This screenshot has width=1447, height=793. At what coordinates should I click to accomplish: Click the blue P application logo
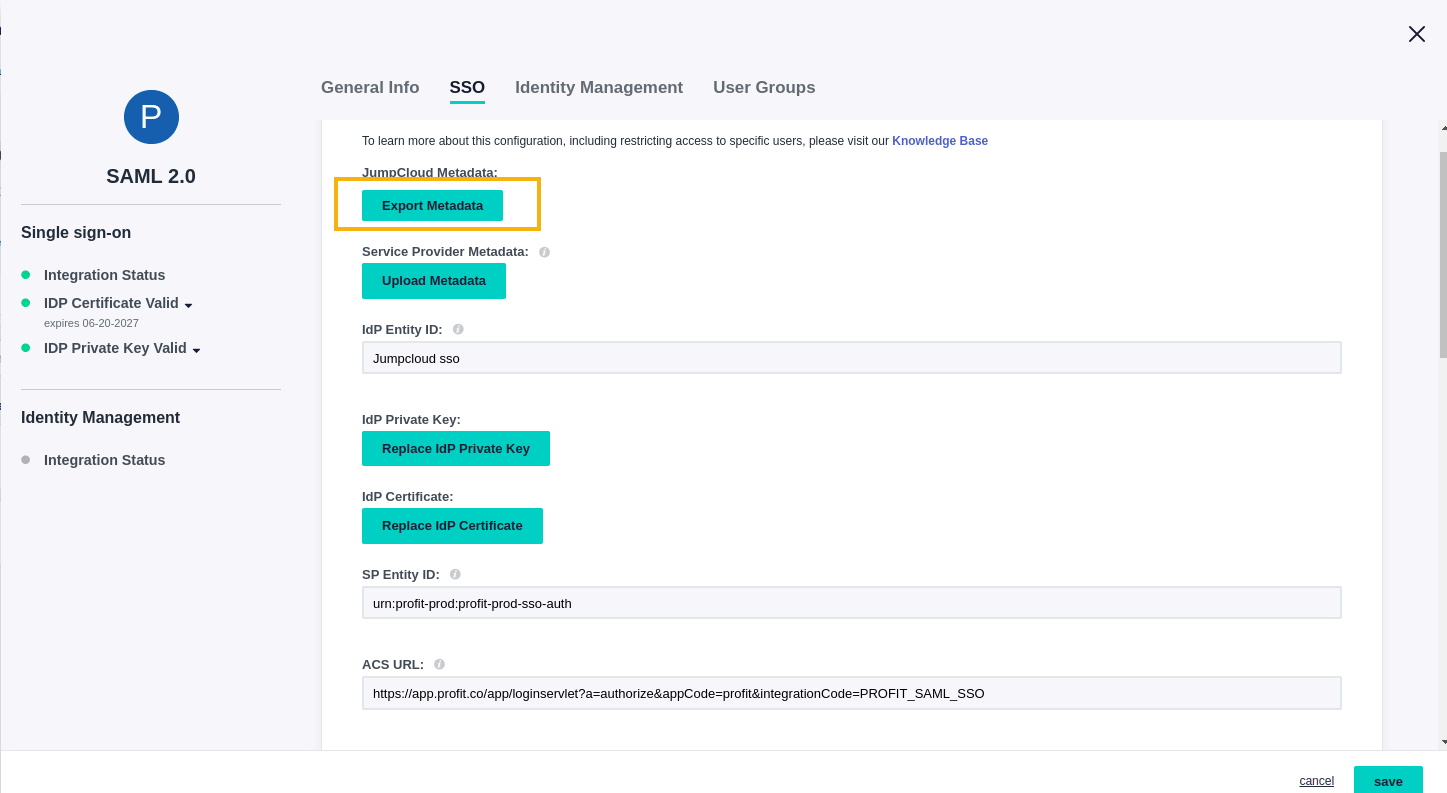pyautogui.click(x=151, y=117)
